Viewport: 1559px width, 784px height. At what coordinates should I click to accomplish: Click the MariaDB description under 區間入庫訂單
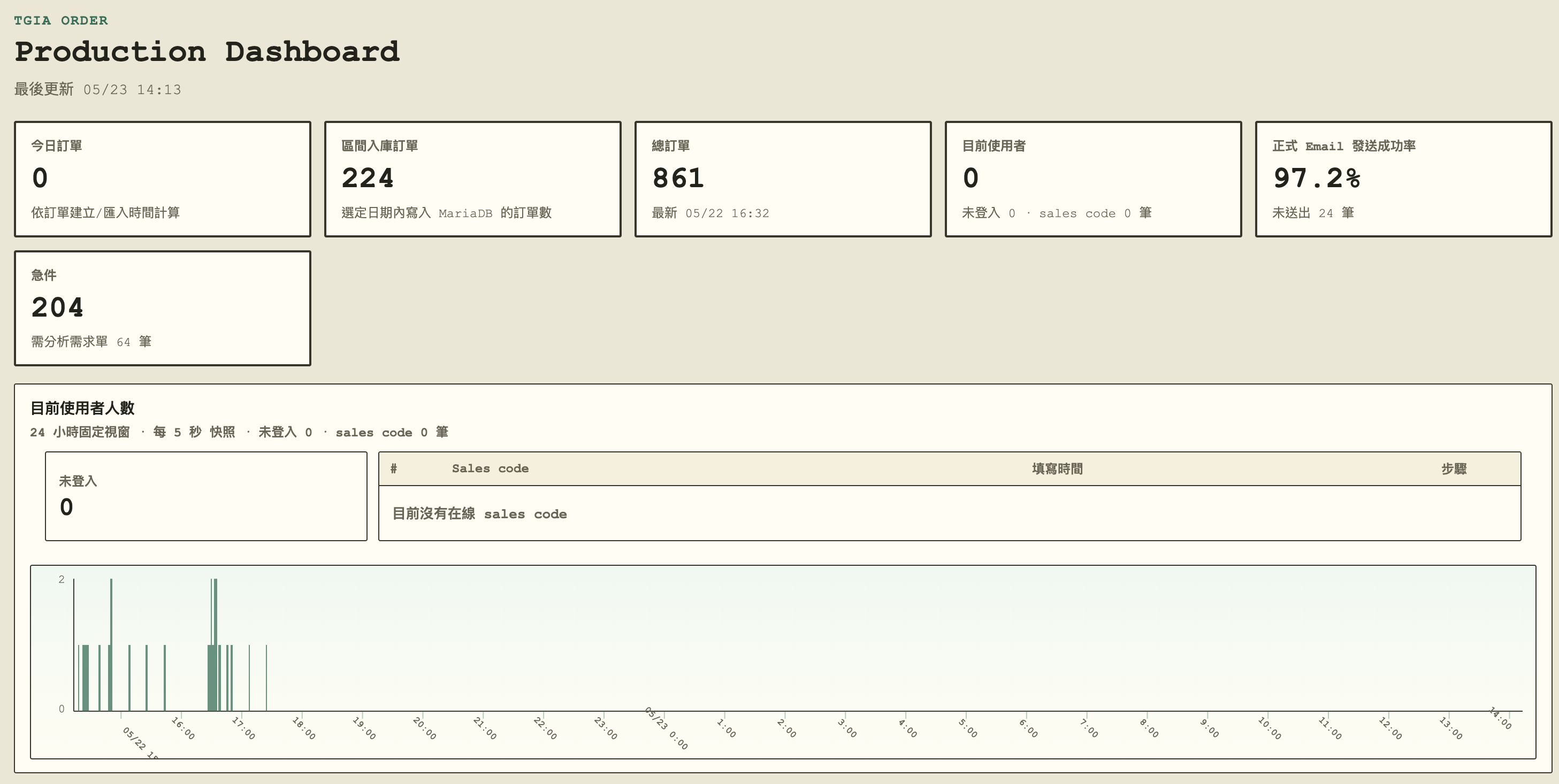pyautogui.click(x=447, y=213)
